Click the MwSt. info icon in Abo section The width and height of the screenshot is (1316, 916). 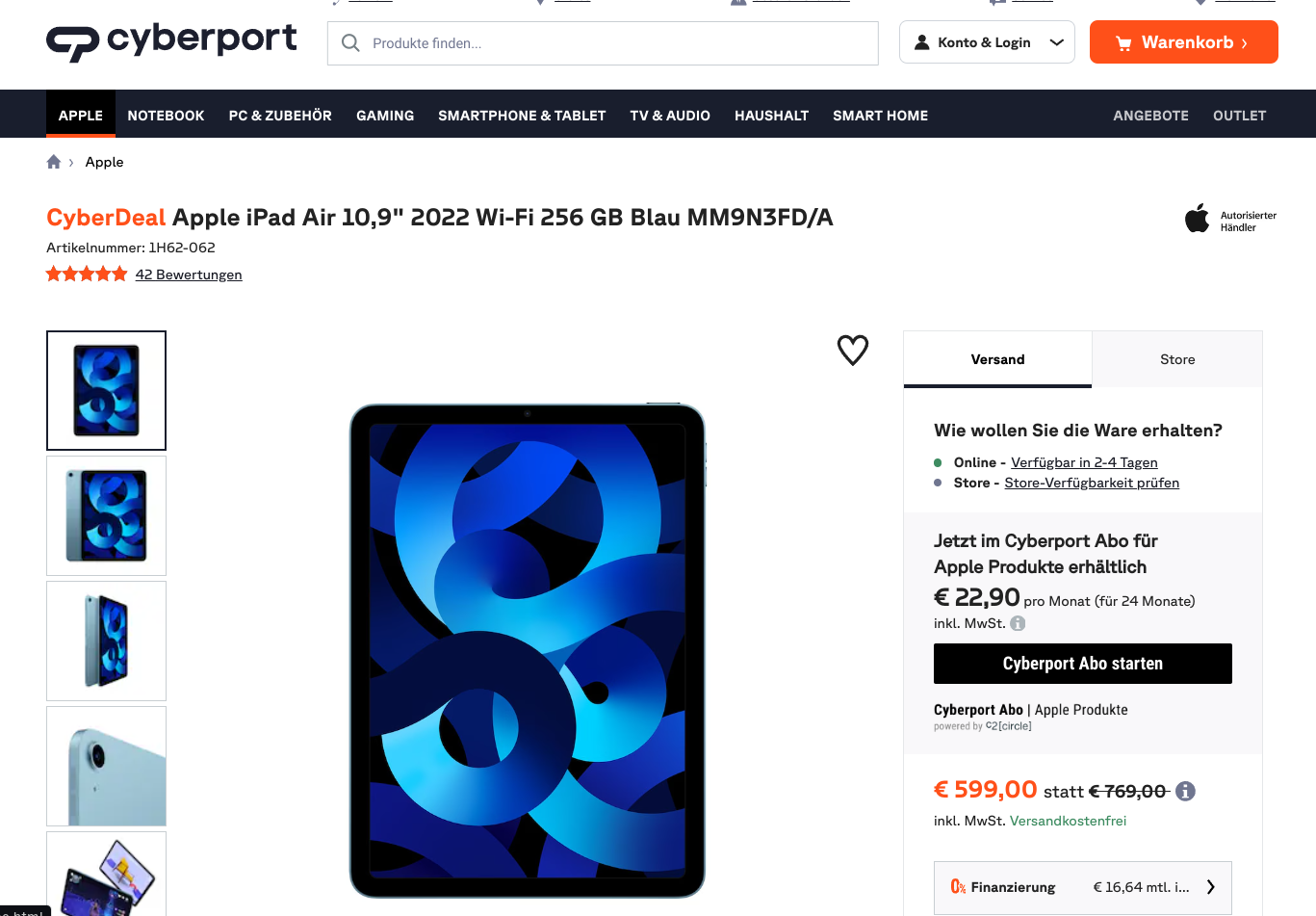(x=1018, y=623)
